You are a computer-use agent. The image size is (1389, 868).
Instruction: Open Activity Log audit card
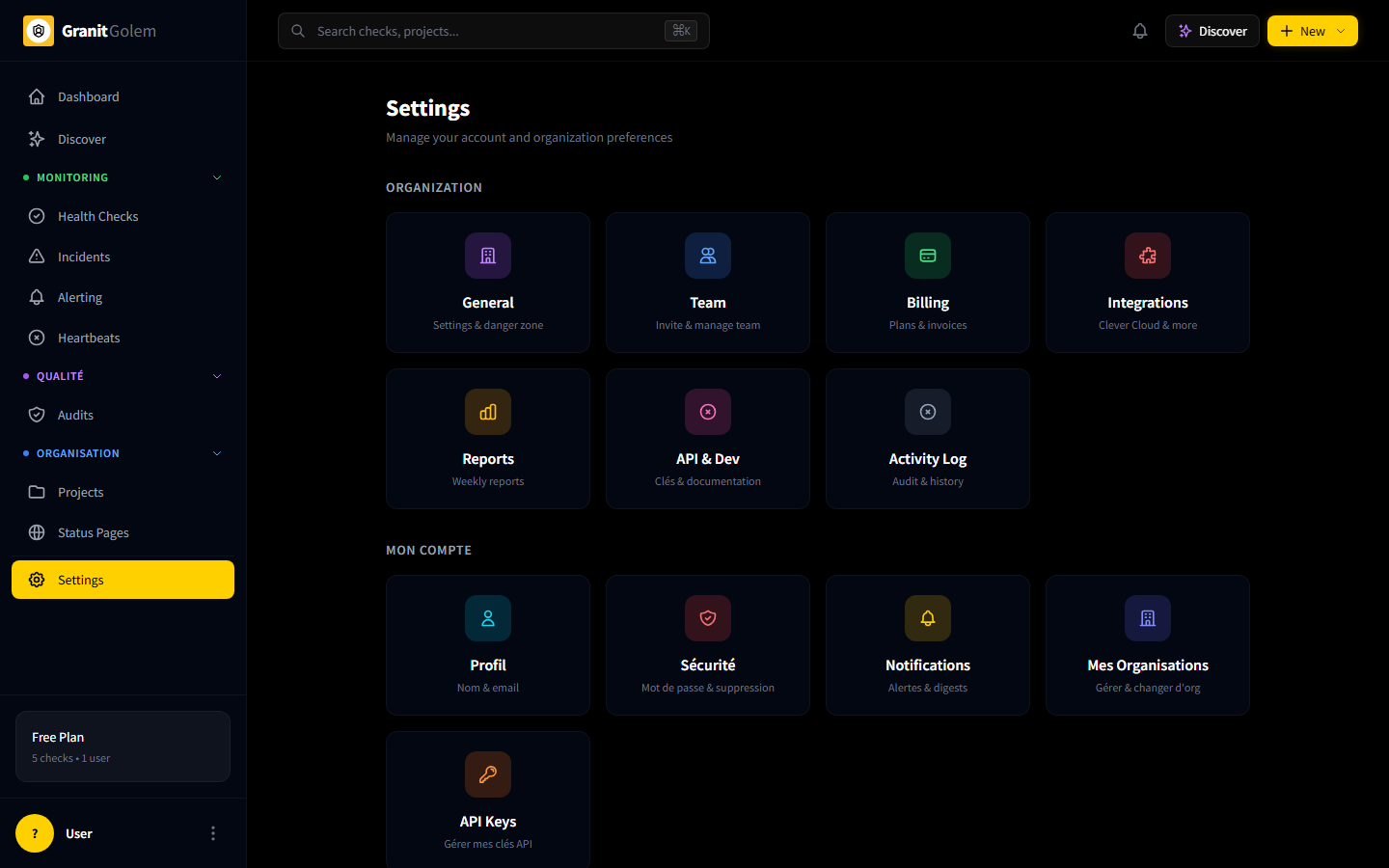click(x=928, y=439)
